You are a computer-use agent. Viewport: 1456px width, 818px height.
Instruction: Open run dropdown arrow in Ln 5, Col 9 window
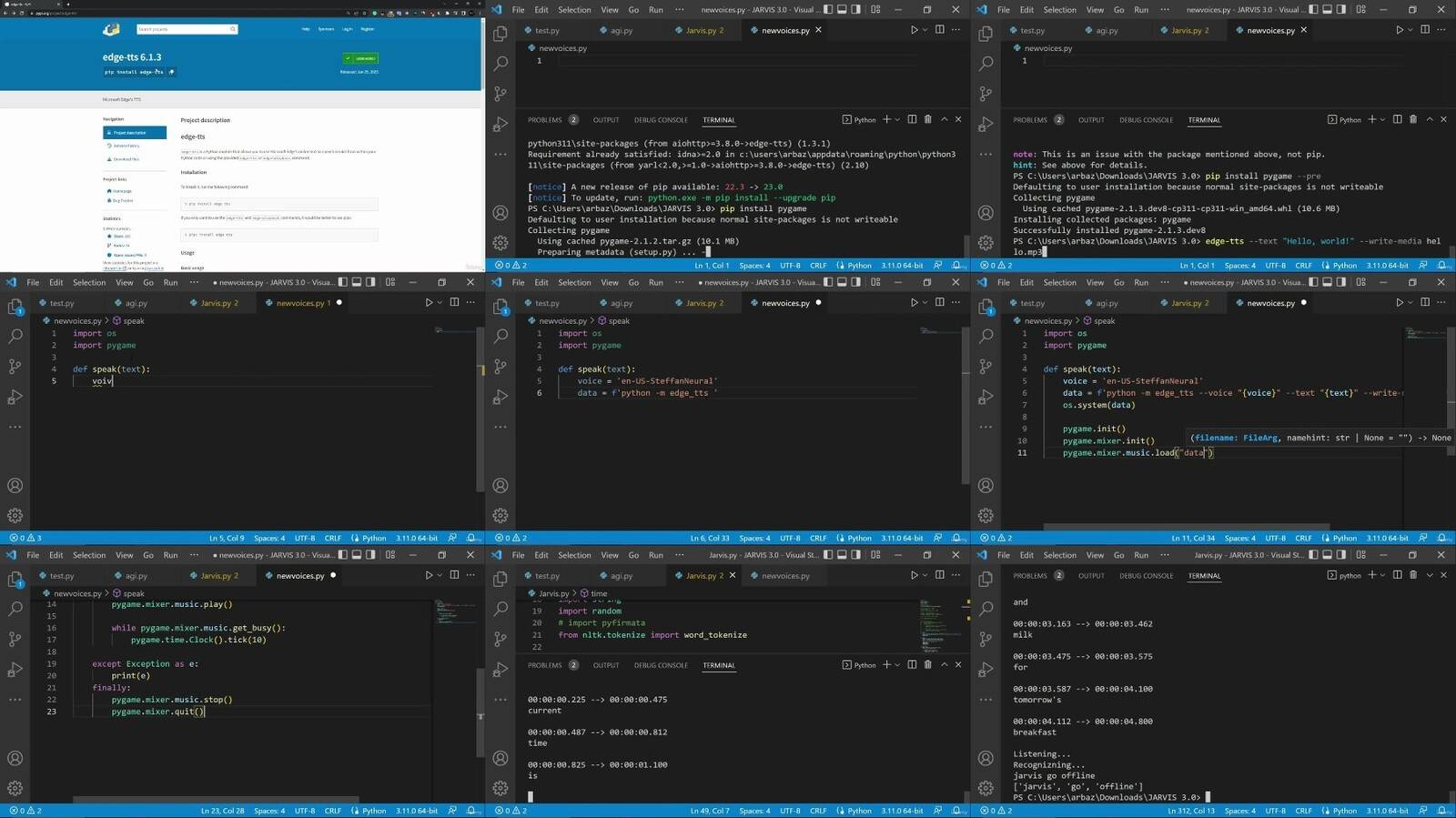click(440, 303)
